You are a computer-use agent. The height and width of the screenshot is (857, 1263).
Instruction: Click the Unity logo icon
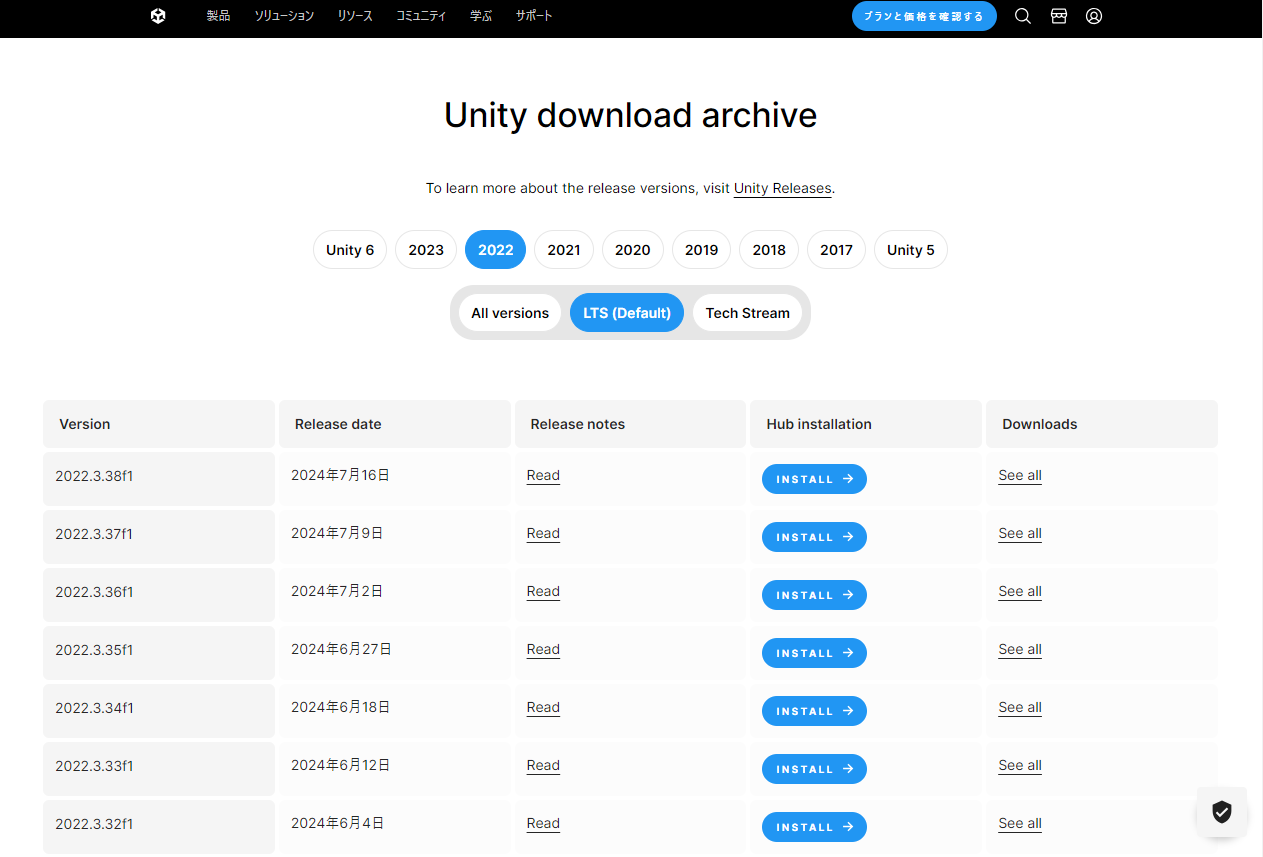(158, 16)
